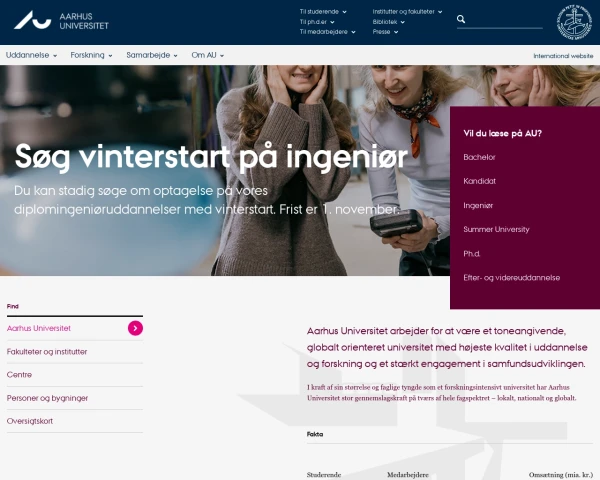Open the Summer University link
Viewport: 600px width, 480px height.
click(x=496, y=229)
